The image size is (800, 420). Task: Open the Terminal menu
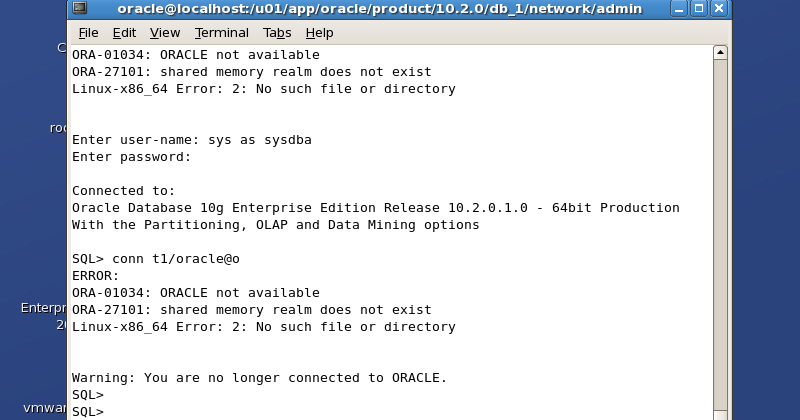point(221,33)
